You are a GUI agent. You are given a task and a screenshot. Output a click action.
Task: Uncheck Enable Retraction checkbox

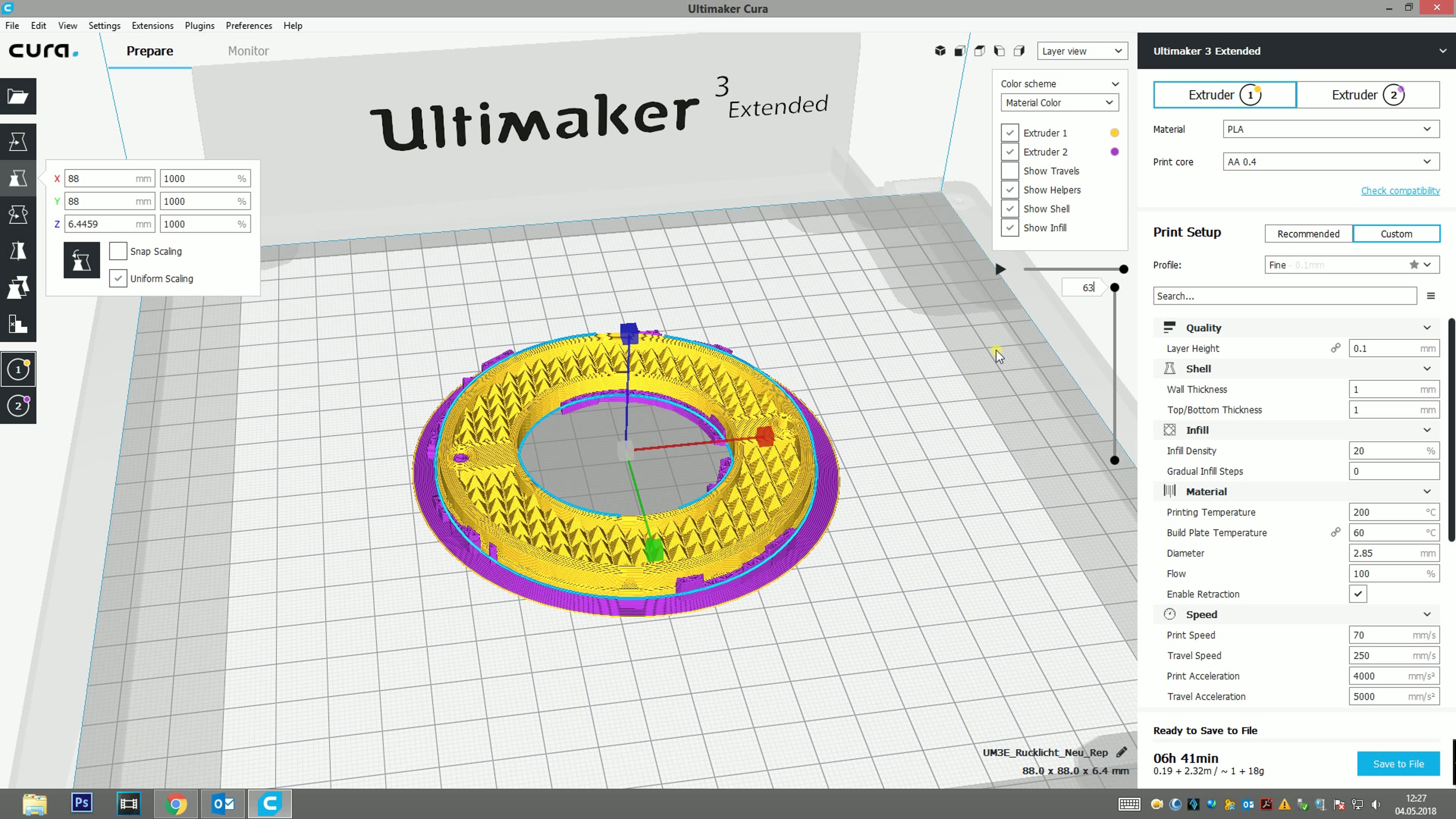pyautogui.click(x=1358, y=594)
